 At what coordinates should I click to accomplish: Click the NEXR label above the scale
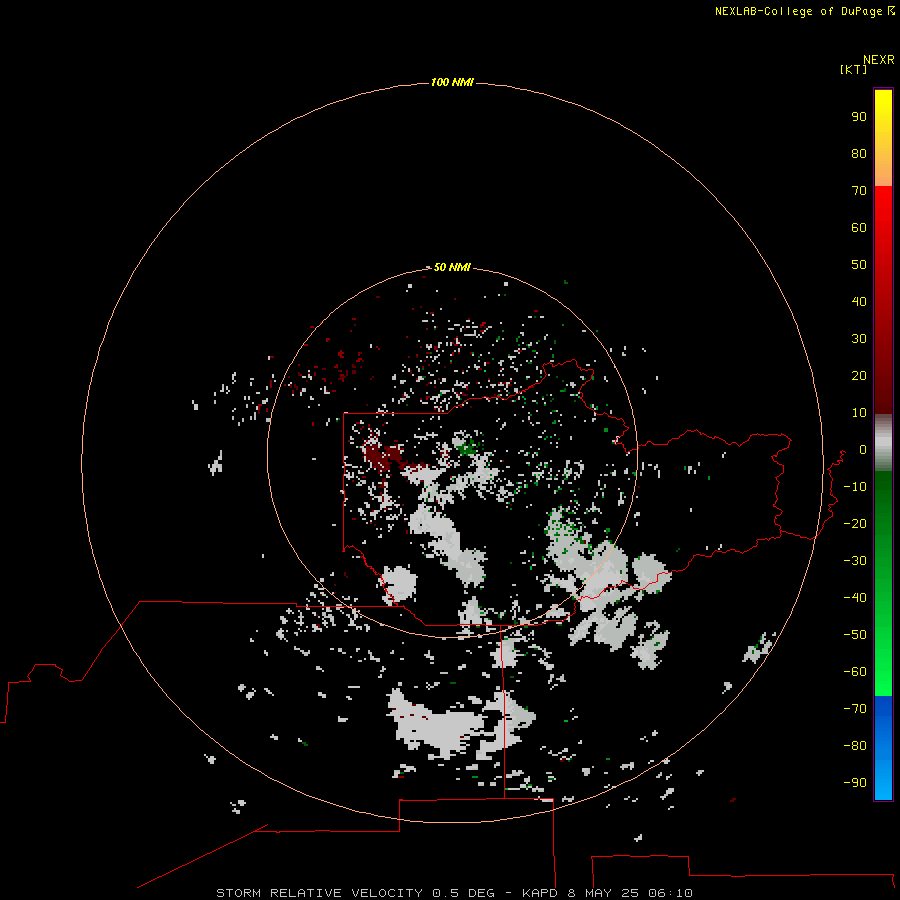click(879, 60)
